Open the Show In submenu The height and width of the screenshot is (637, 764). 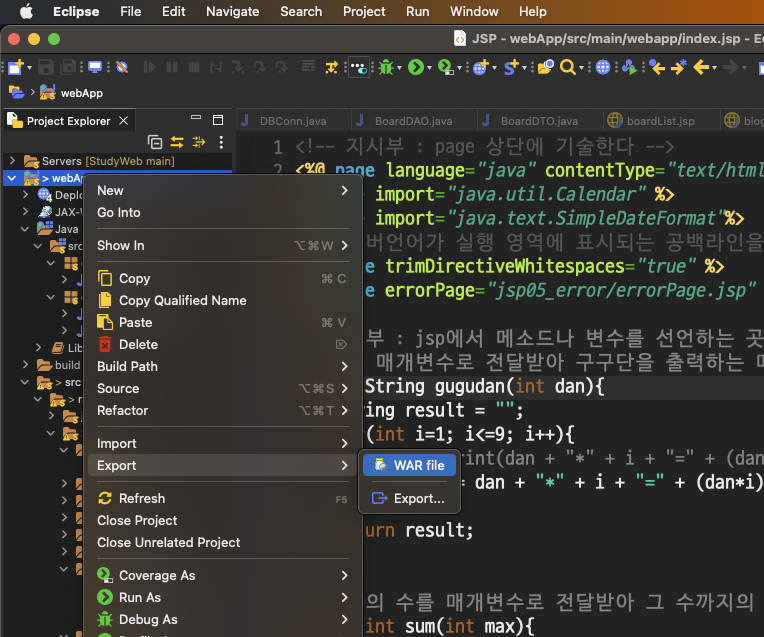pyautogui.click(x=223, y=245)
